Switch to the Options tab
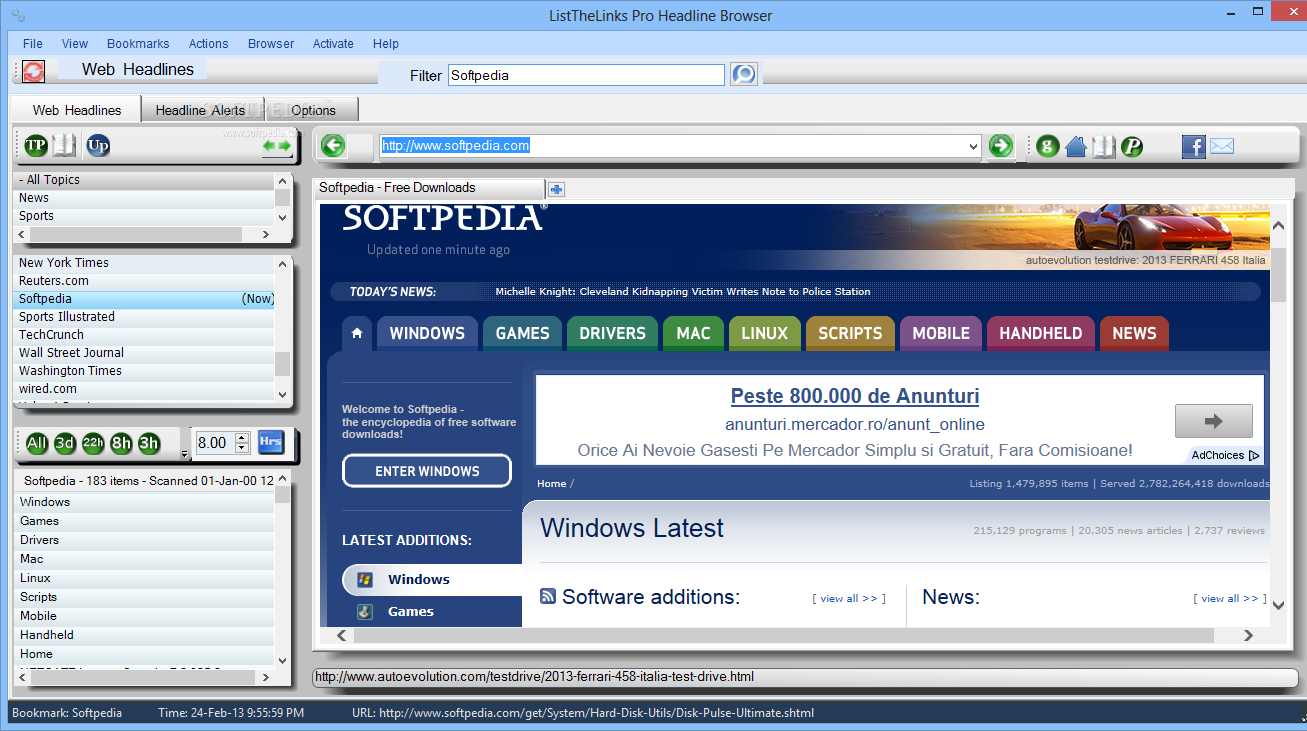Viewport: 1307px width, 731px height. click(313, 110)
